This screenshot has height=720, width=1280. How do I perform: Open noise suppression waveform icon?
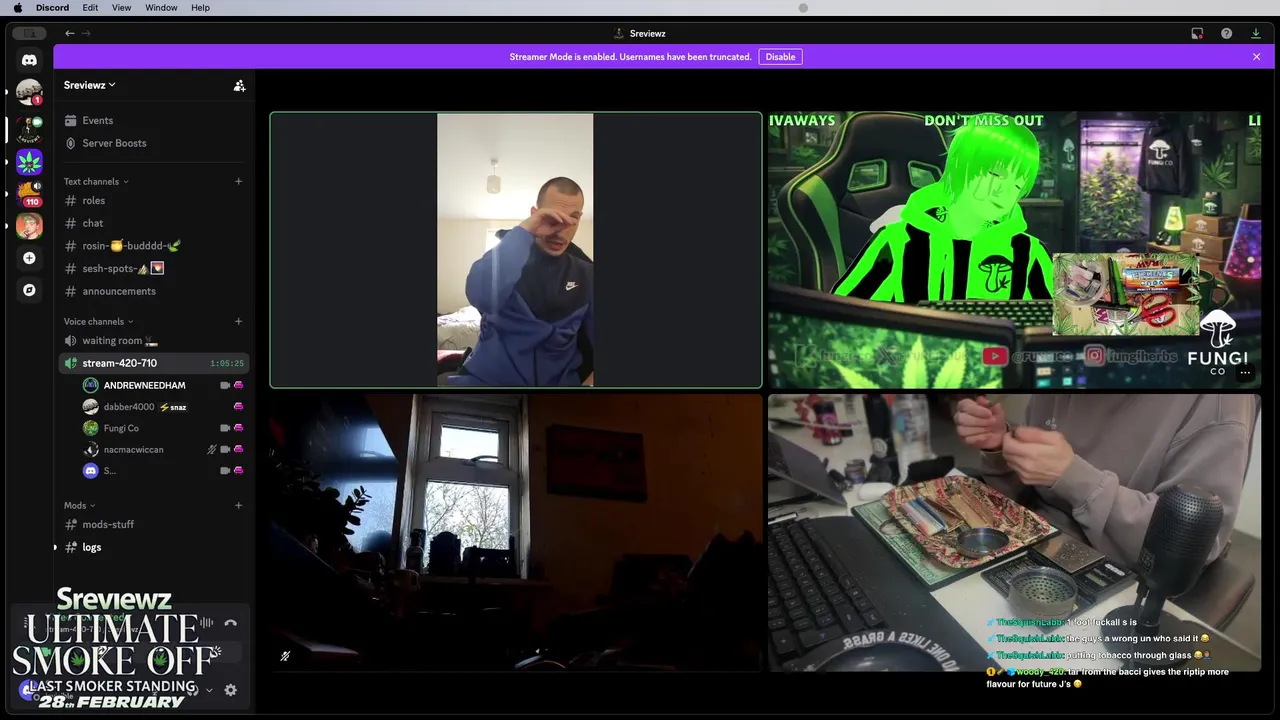tap(206, 623)
